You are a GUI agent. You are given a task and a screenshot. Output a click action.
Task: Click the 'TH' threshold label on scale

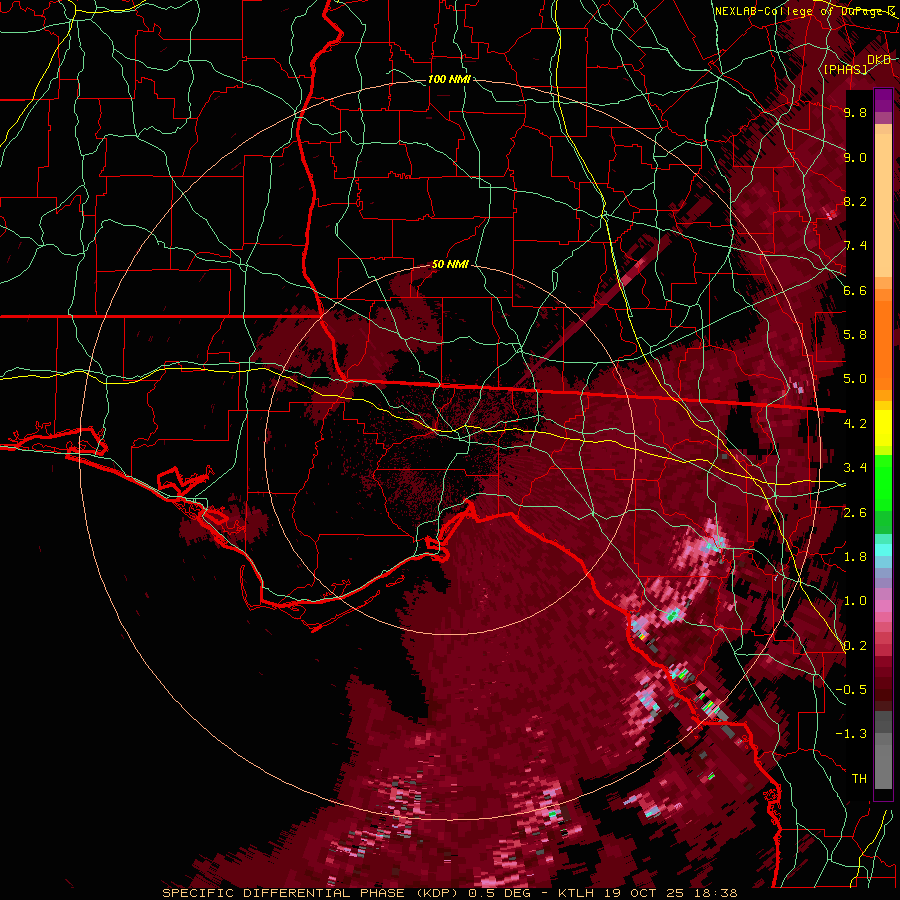859,779
